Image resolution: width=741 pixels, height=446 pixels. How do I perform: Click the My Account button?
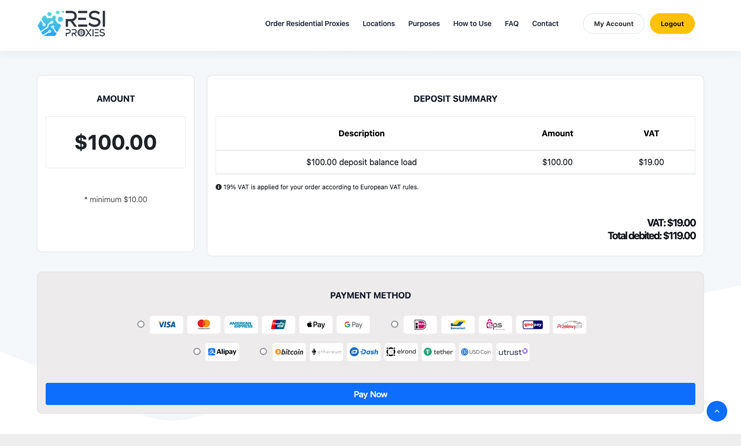(613, 24)
